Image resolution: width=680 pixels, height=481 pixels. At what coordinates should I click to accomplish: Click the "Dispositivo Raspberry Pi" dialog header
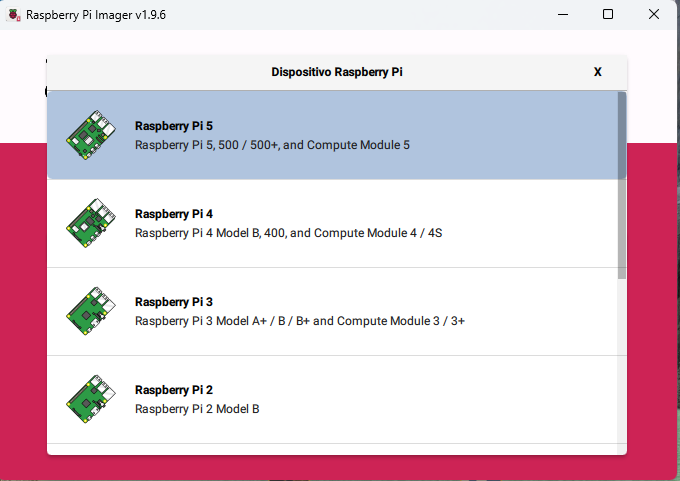(x=337, y=72)
